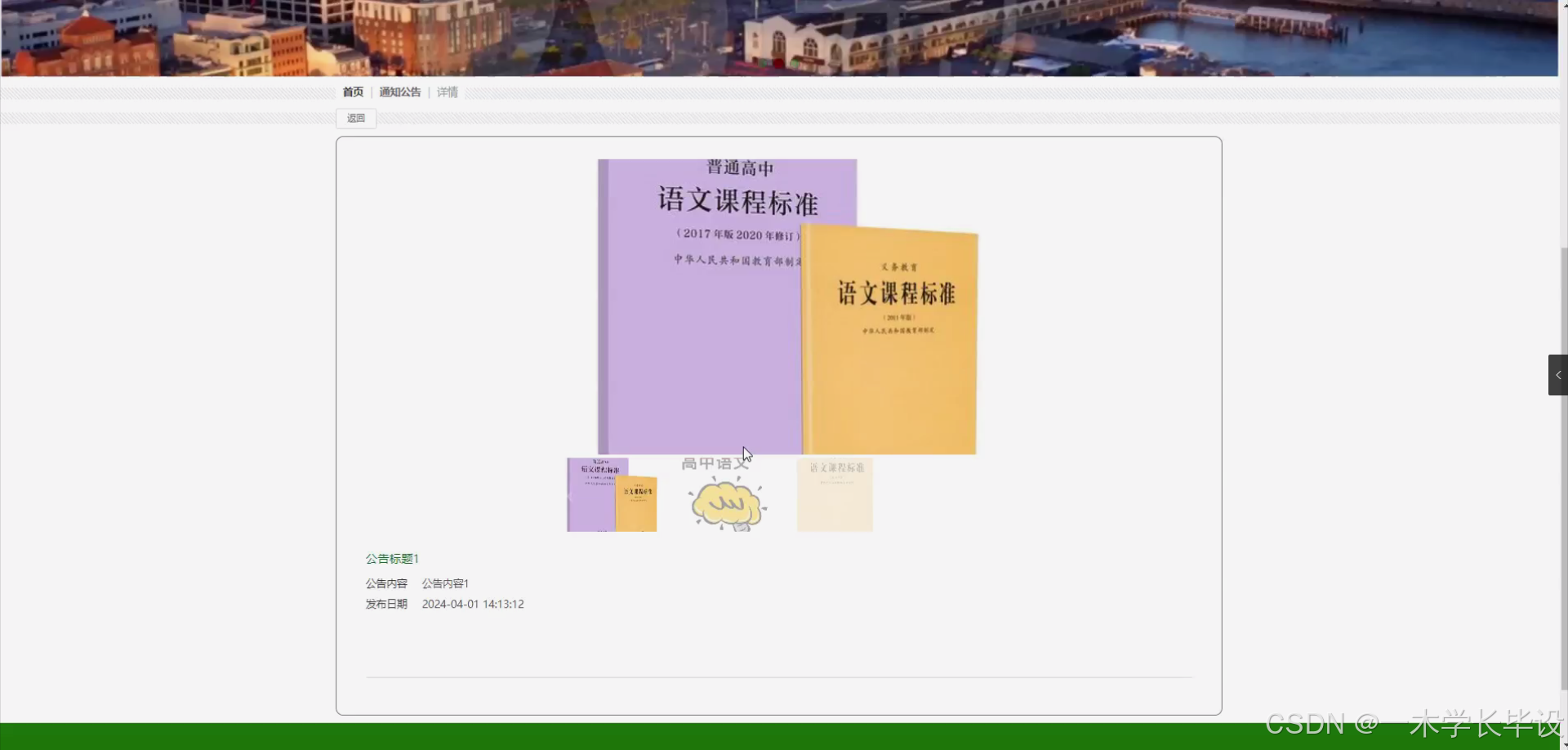Click the 公告内容 content label
Image resolution: width=1568 pixels, height=750 pixels.
(386, 583)
